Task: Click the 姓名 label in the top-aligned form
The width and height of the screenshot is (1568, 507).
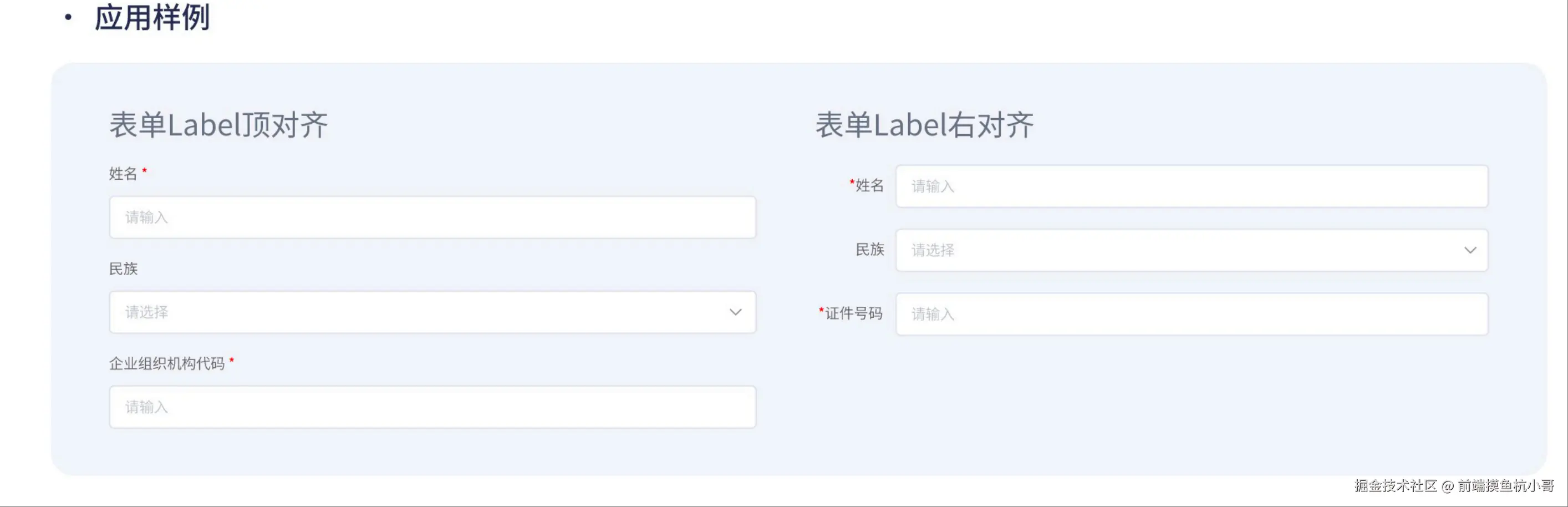Action: tap(123, 174)
